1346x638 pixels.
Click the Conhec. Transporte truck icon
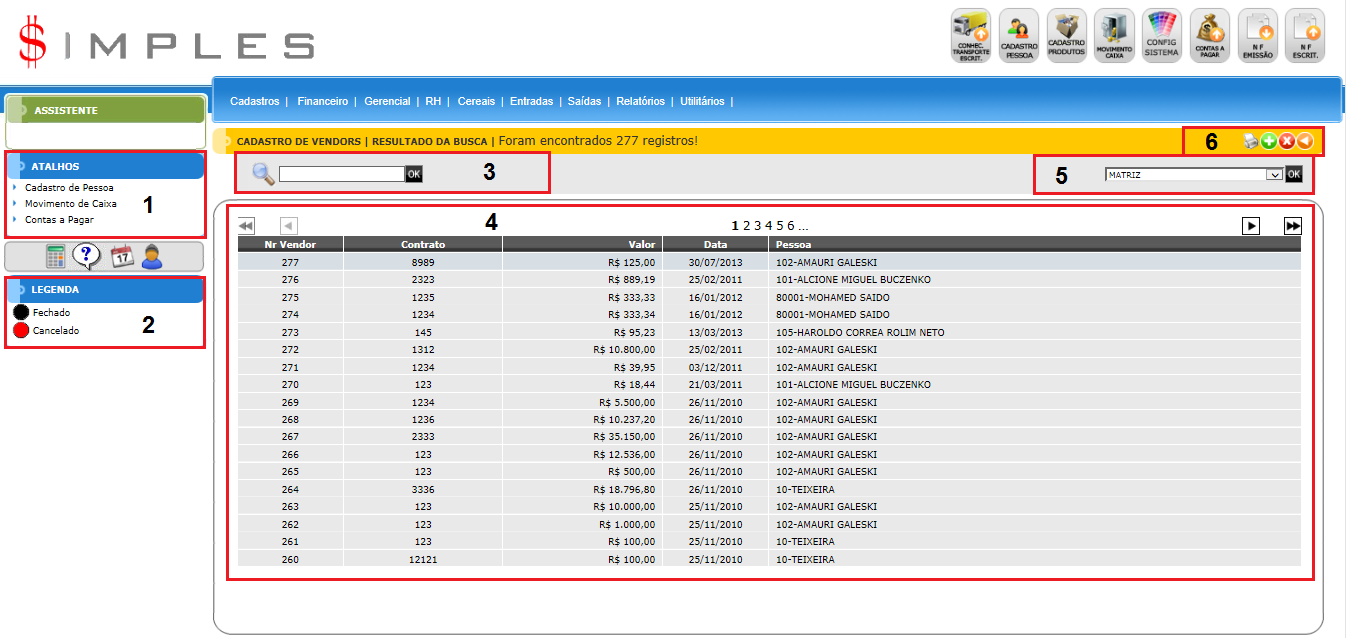(x=970, y=36)
